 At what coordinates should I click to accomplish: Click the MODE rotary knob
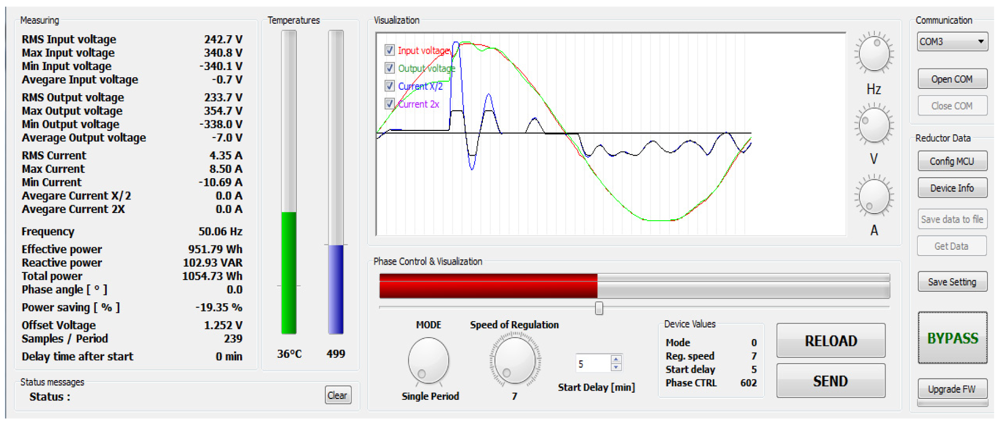[x=428, y=359]
